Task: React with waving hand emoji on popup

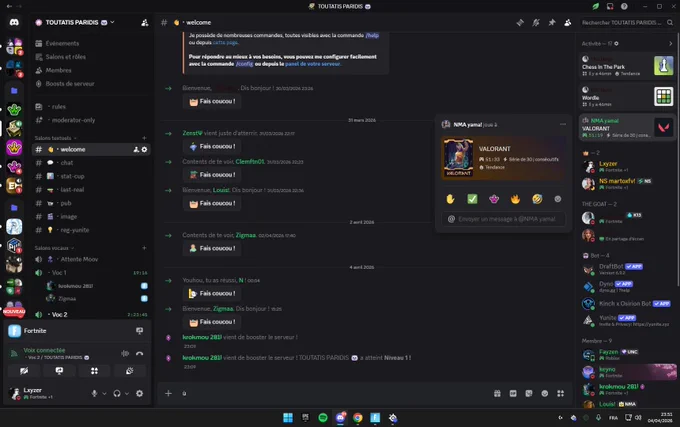Action: pyautogui.click(x=450, y=199)
